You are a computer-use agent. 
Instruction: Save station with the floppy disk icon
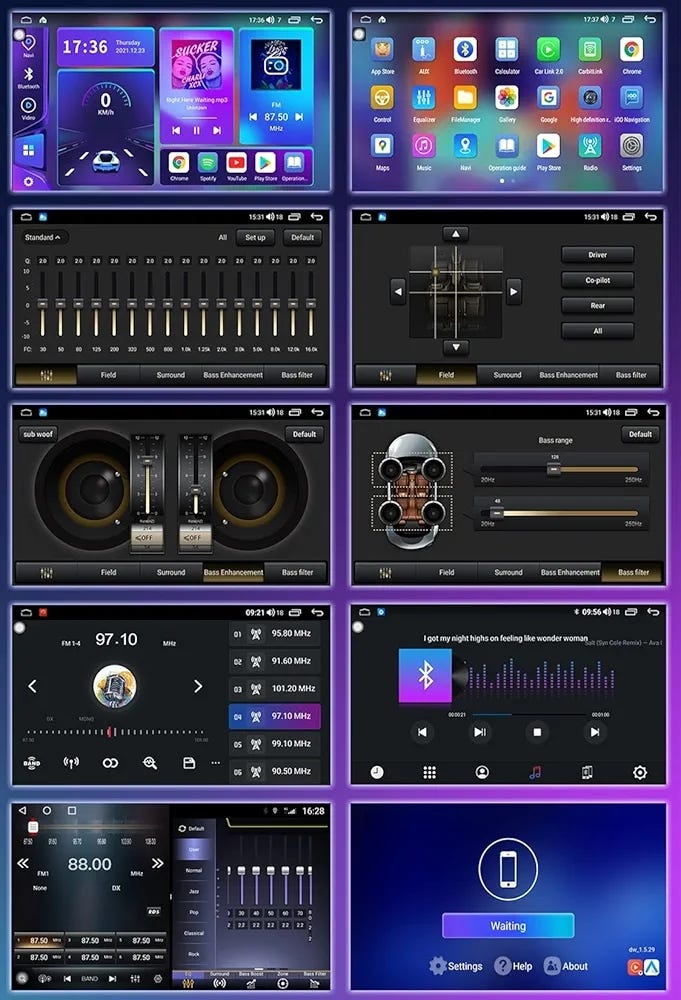(189, 762)
